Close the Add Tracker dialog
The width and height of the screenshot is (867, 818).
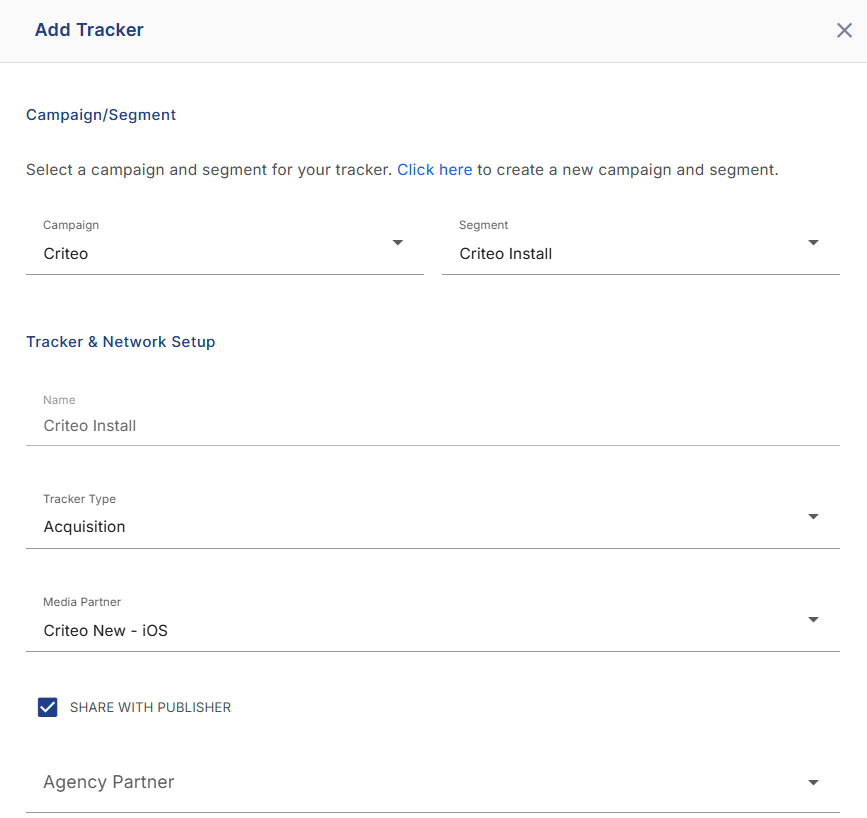(844, 30)
